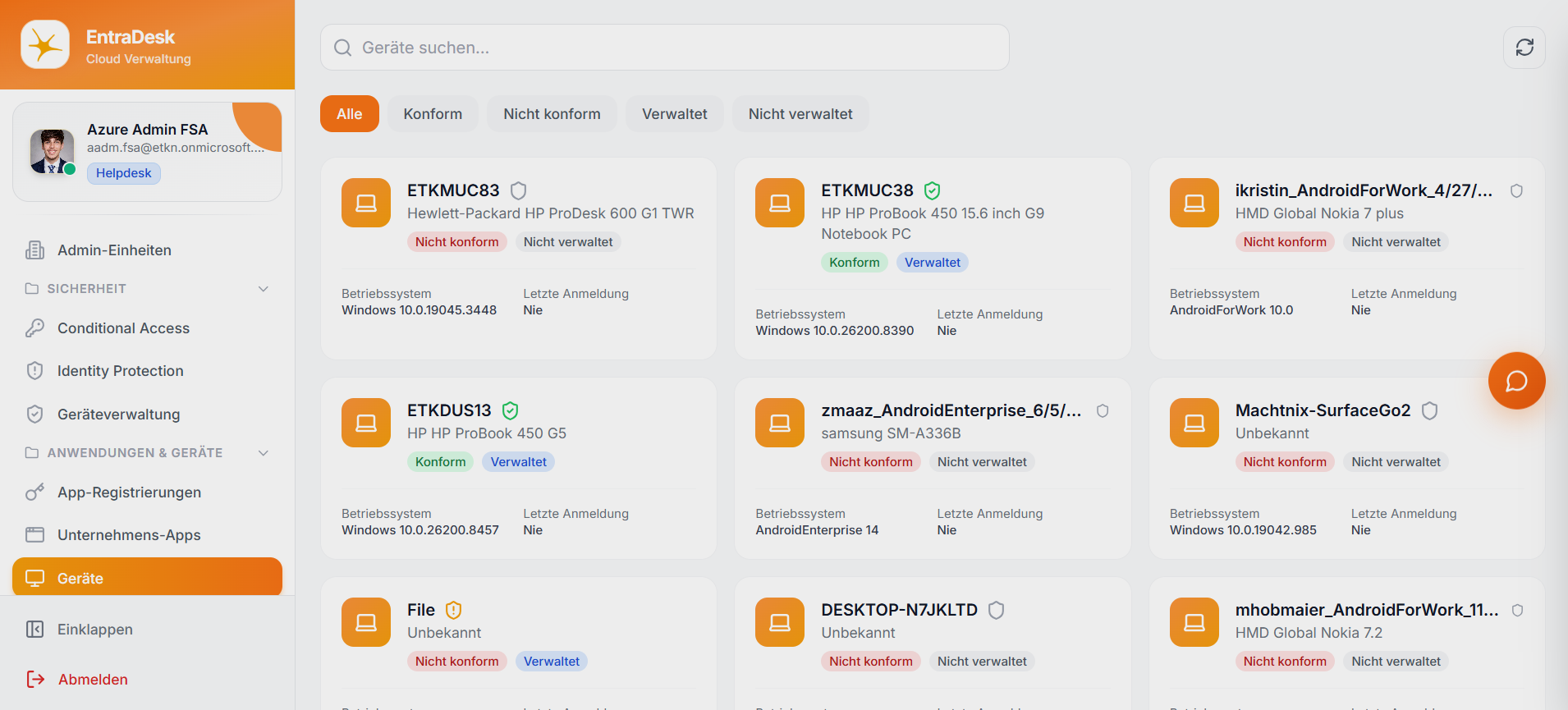Viewport: 1568px width, 710px height.
Task: Select the Konform filter tab
Action: point(433,114)
